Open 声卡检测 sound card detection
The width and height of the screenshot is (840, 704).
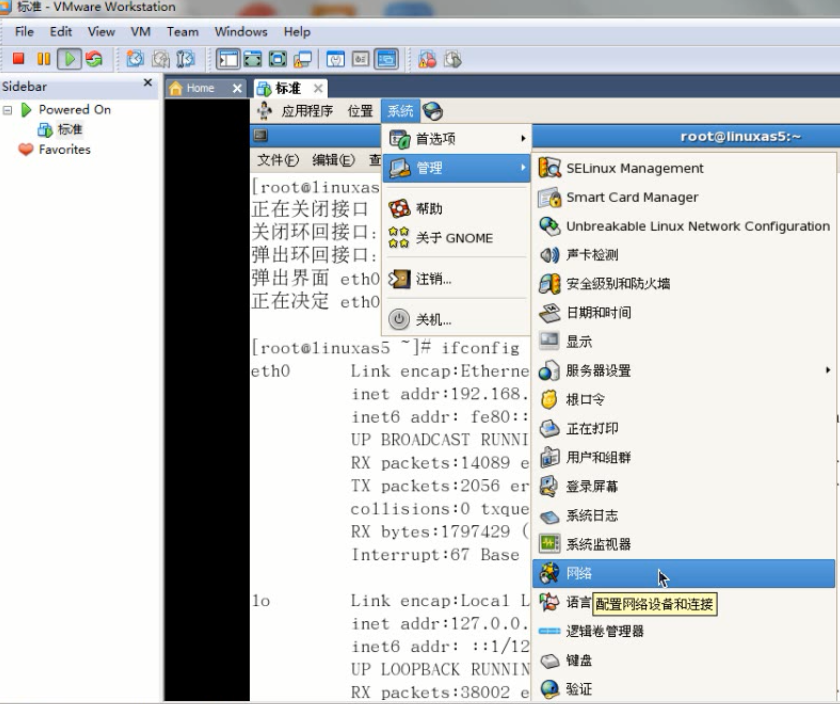[x=684, y=255]
